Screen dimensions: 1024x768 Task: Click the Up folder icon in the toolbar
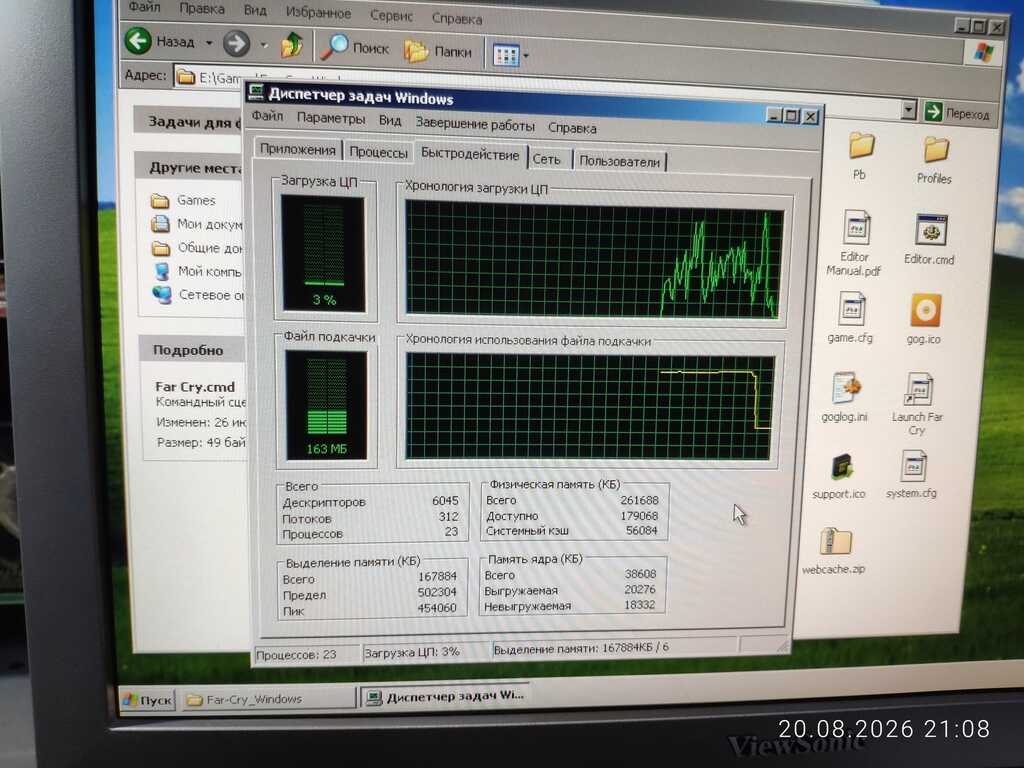coord(292,46)
